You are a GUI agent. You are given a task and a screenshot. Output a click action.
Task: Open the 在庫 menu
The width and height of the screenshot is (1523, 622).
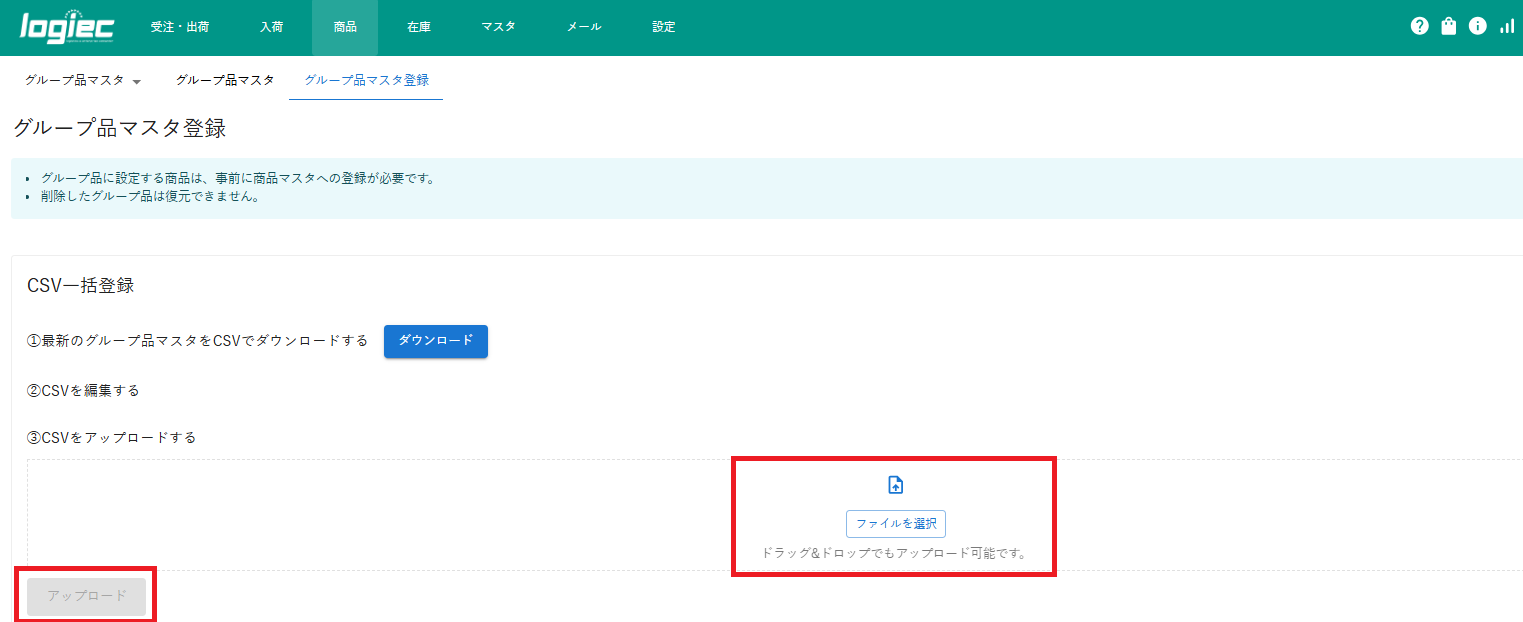point(419,27)
